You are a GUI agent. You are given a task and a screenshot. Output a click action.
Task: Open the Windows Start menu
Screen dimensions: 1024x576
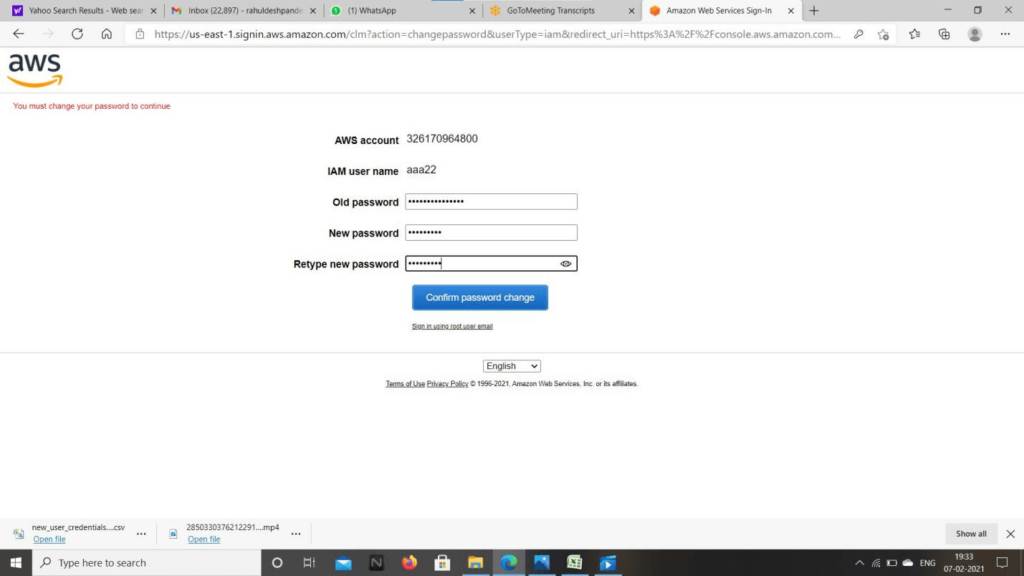[16, 562]
